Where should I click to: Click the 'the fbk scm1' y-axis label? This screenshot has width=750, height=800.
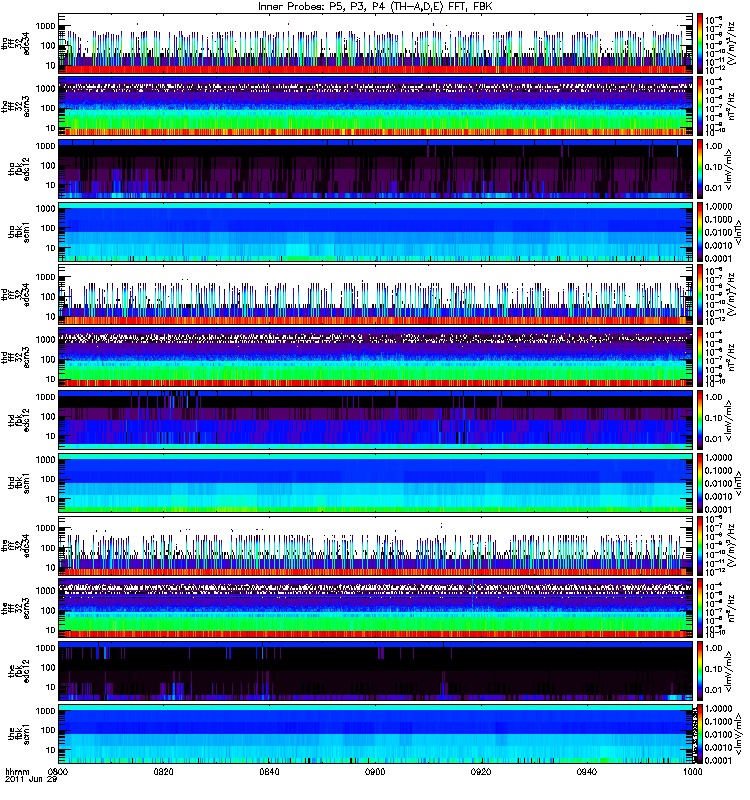coord(19,734)
